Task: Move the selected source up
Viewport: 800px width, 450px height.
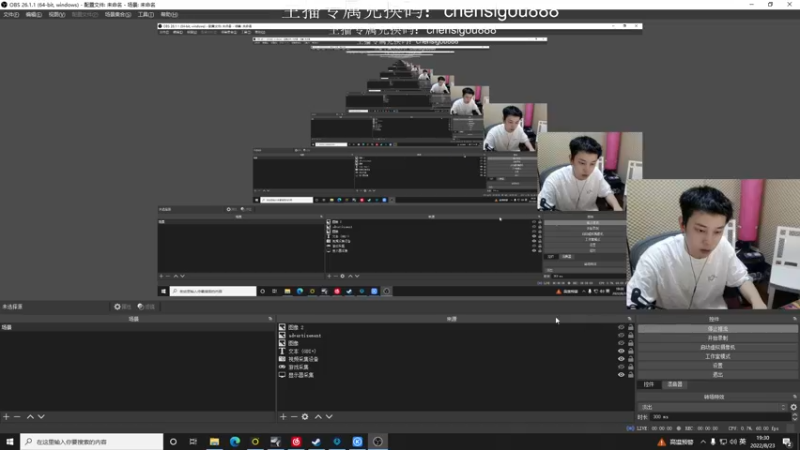Action: pyautogui.click(x=318, y=417)
